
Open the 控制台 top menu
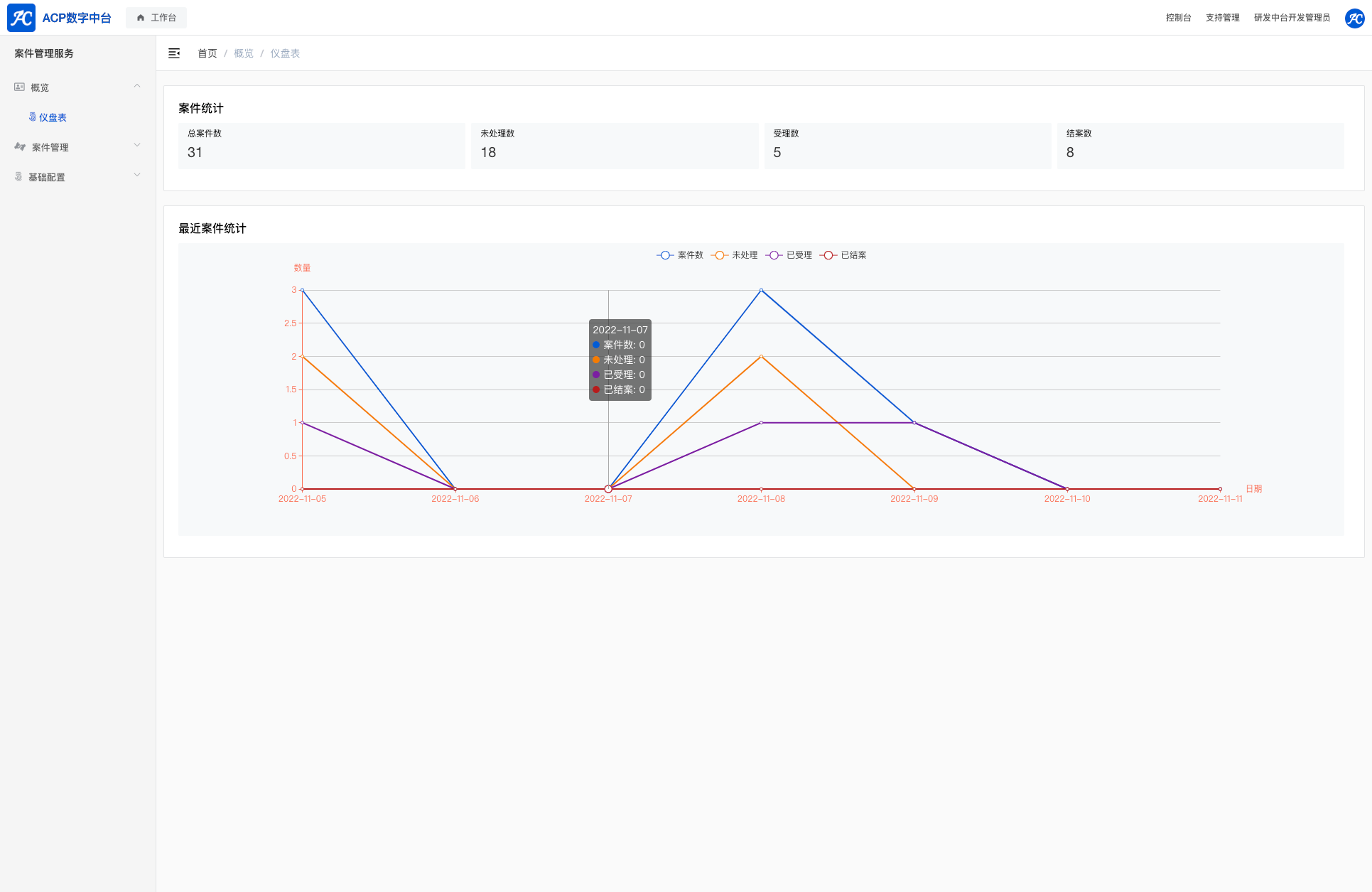click(1178, 18)
